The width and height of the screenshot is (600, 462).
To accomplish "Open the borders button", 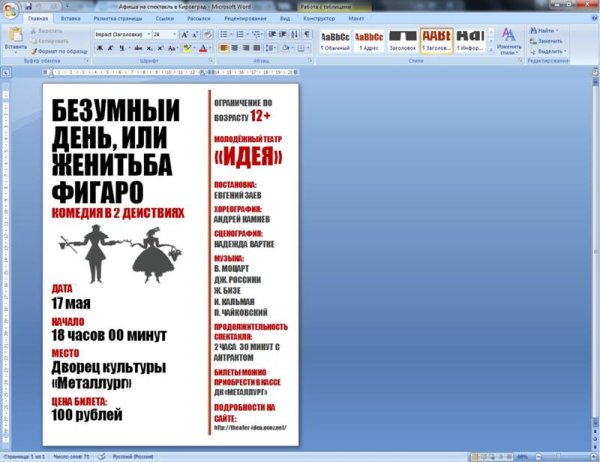I will [x=302, y=48].
